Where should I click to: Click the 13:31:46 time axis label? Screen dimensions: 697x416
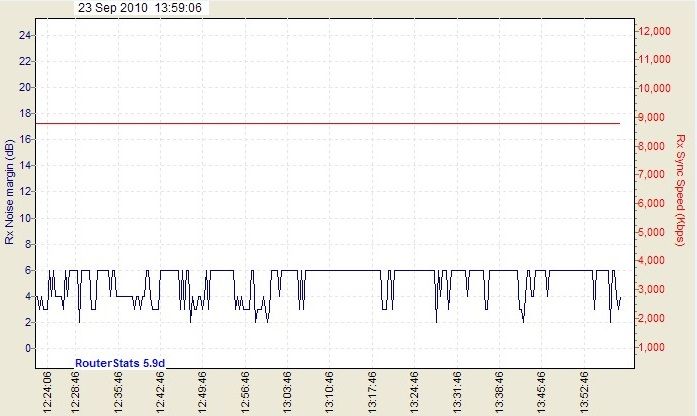tap(459, 390)
